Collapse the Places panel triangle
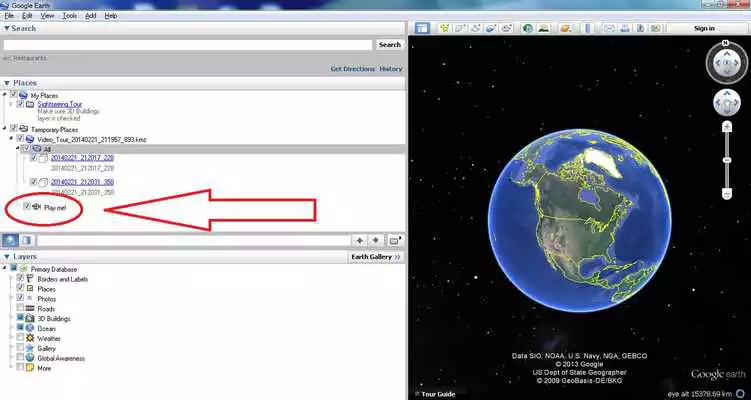The image size is (751, 400). pos(7,83)
